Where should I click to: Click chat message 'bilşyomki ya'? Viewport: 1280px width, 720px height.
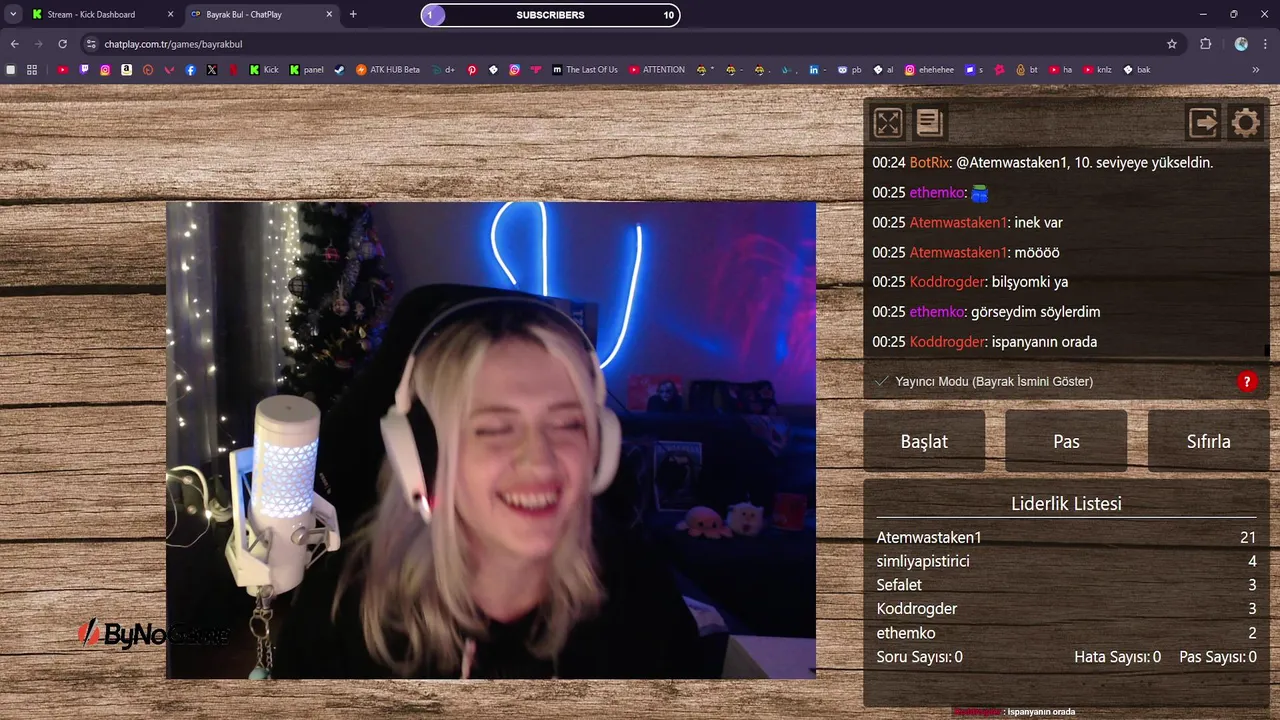[970, 282]
